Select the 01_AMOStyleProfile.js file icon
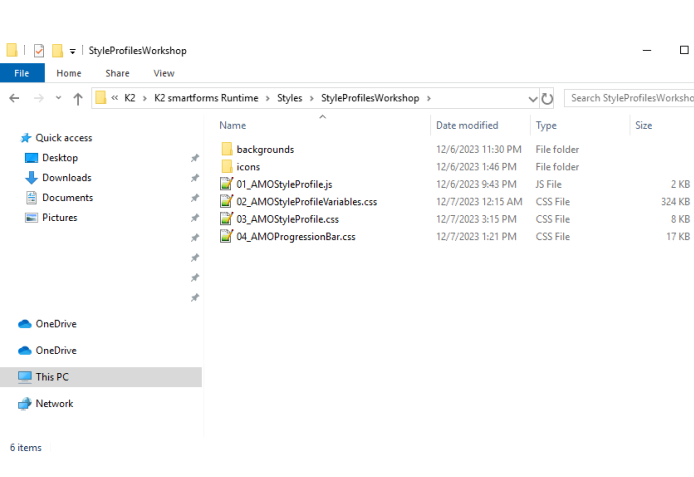 [x=227, y=184]
